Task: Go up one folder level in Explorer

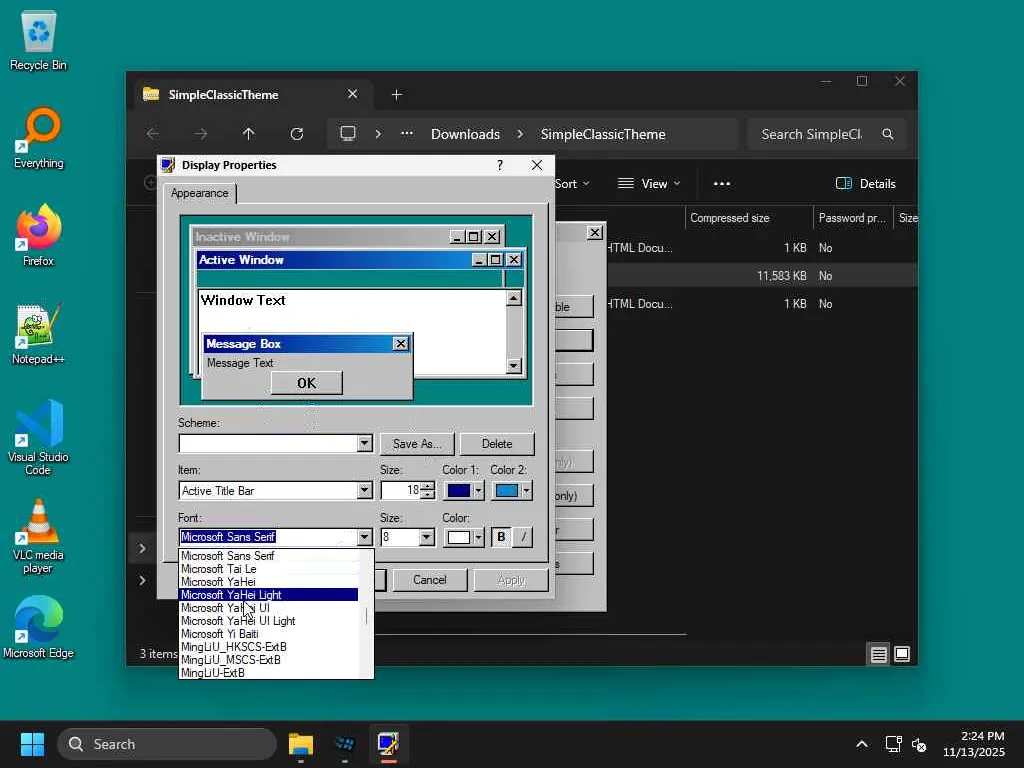Action: click(x=249, y=134)
